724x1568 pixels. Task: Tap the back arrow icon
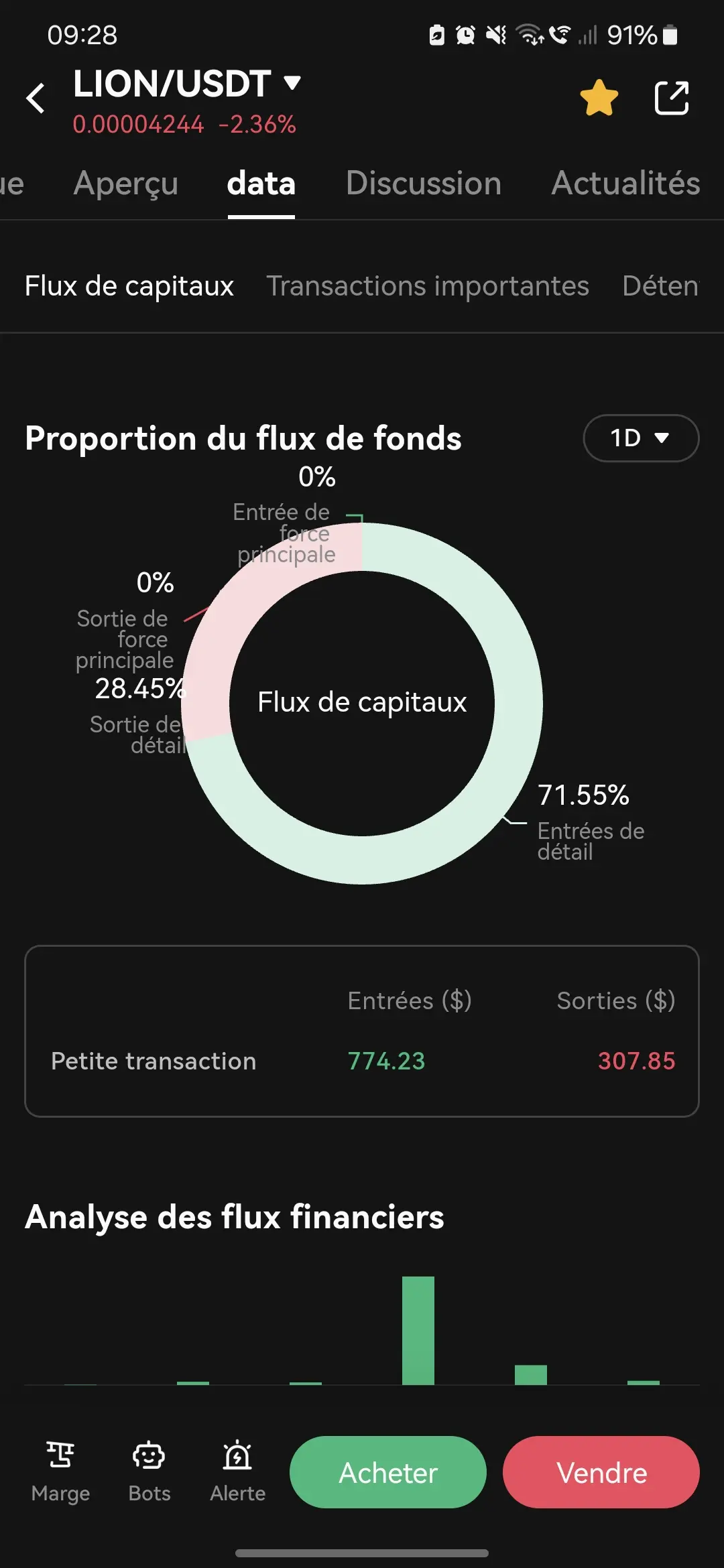pos(36,99)
